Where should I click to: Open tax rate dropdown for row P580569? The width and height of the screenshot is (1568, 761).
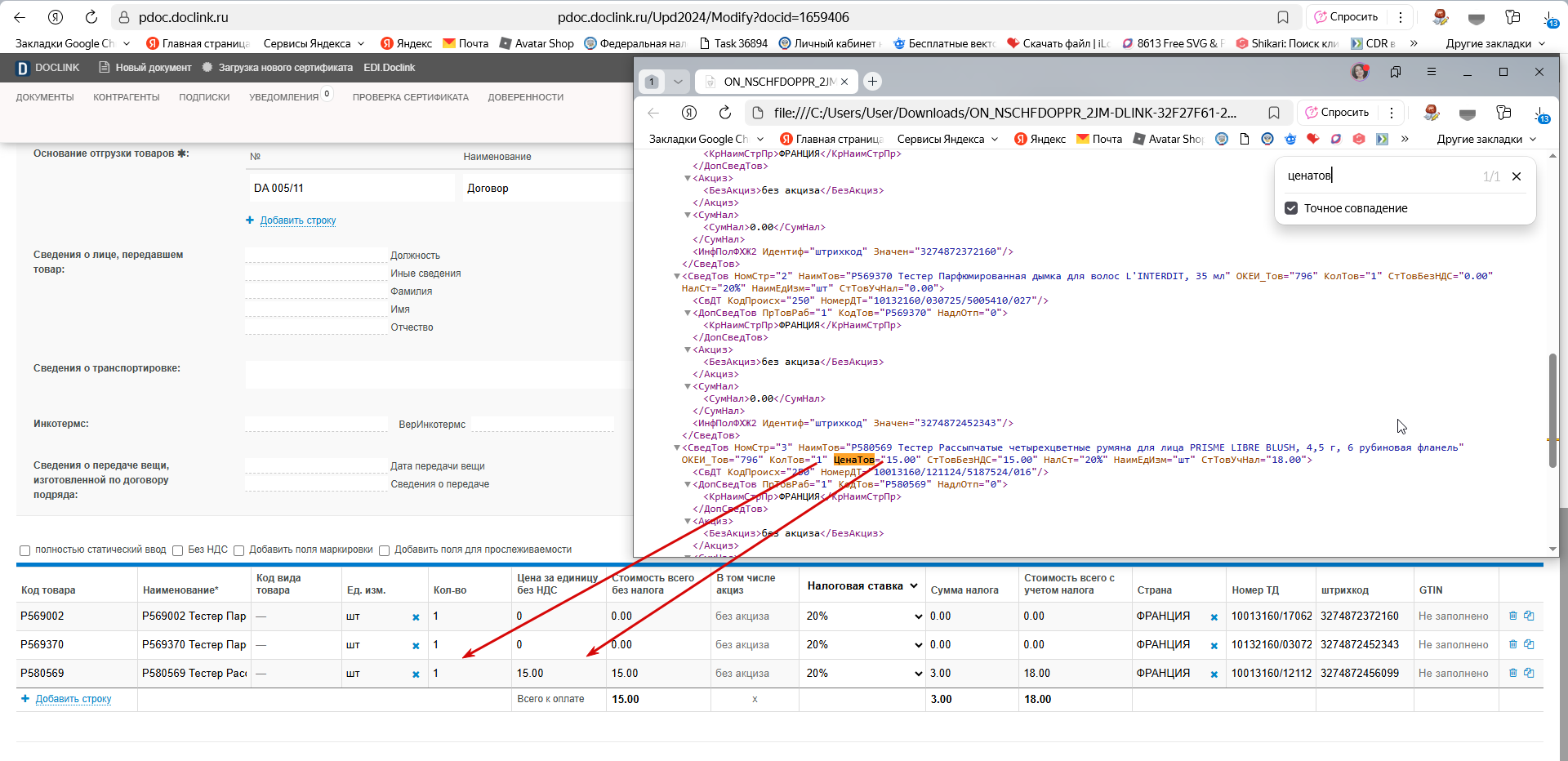coord(864,674)
